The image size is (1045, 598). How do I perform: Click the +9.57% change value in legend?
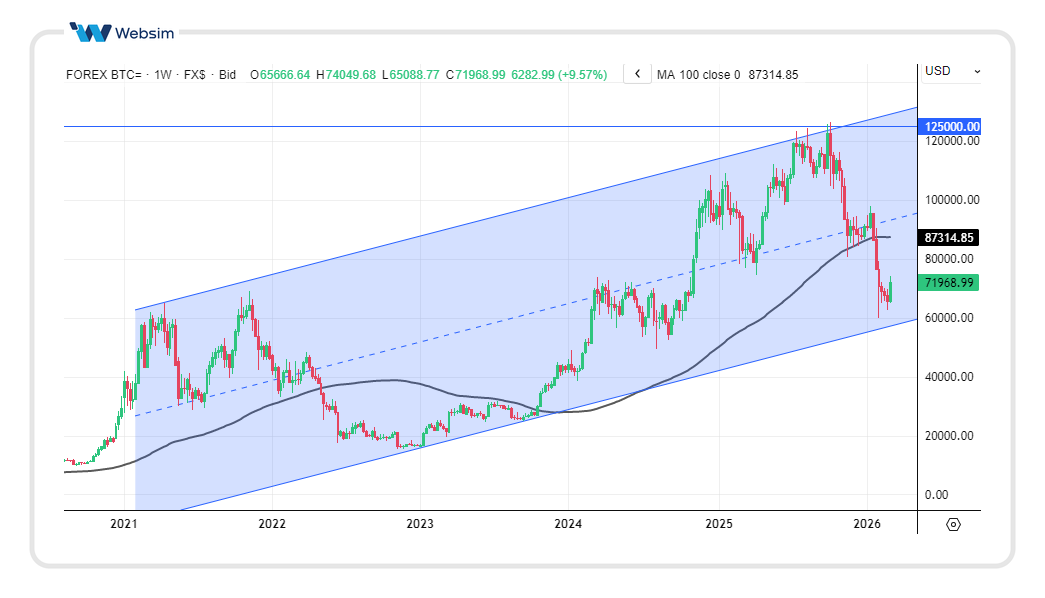pyautogui.click(x=581, y=74)
